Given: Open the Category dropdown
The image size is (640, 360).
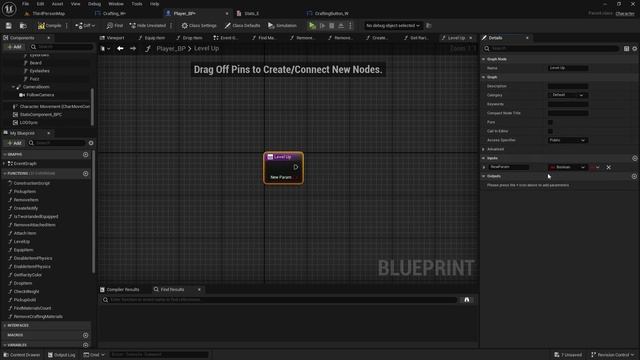Looking at the screenshot, I should pos(567,95).
